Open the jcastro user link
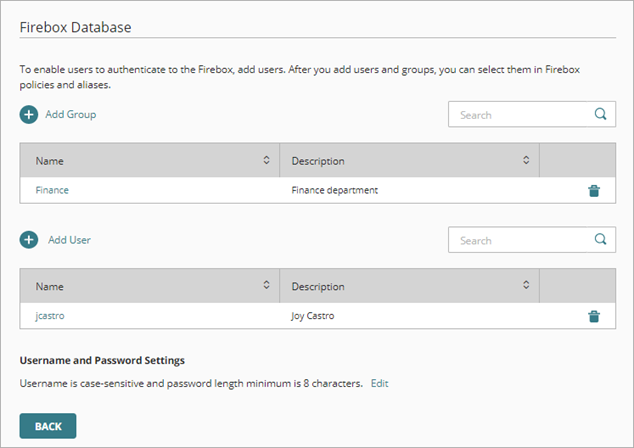 coord(50,316)
